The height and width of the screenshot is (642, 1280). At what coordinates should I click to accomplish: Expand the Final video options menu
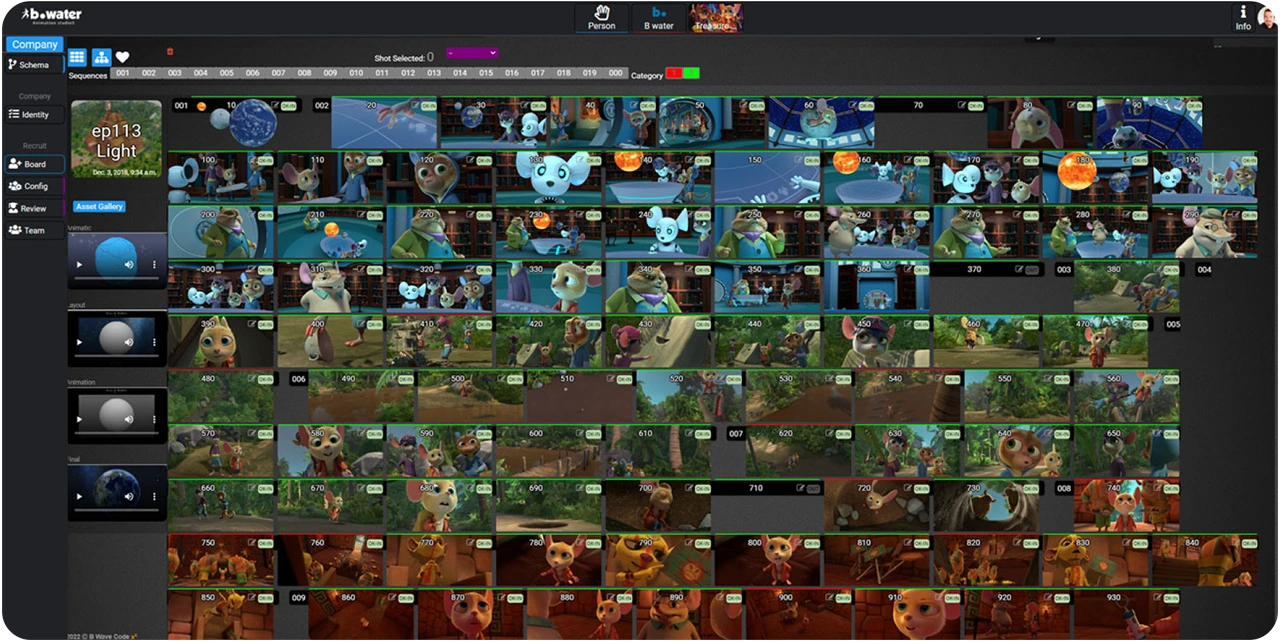pyautogui.click(x=154, y=497)
